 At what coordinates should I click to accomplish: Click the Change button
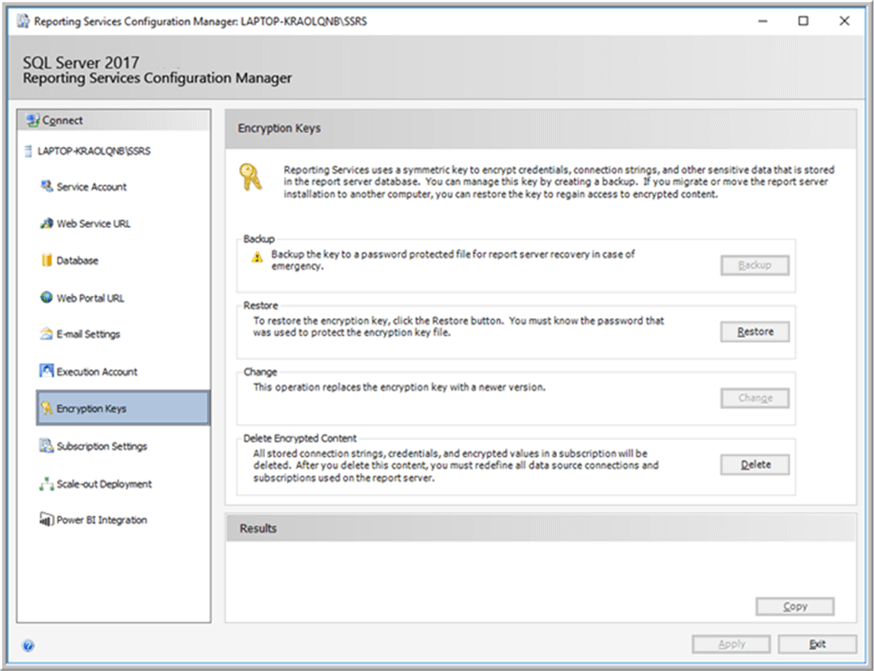tap(755, 398)
